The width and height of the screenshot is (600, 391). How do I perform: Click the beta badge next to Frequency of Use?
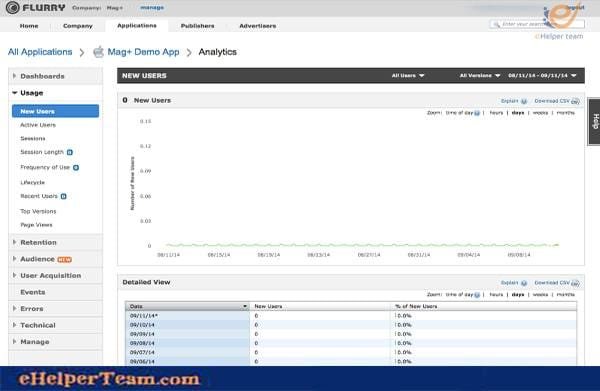pyautogui.click(x=76, y=168)
